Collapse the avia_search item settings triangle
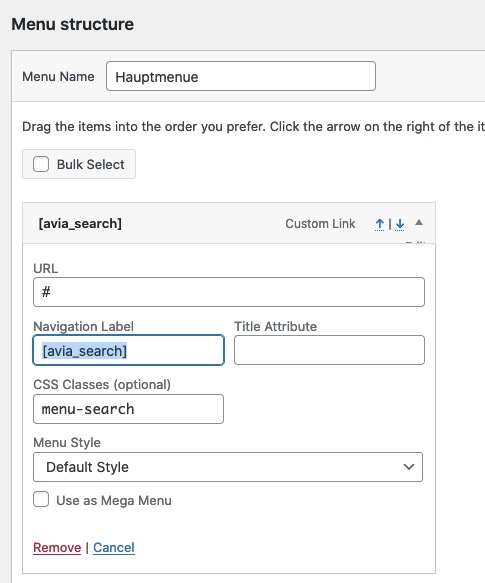This screenshot has height=583, width=485. tap(419, 223)
